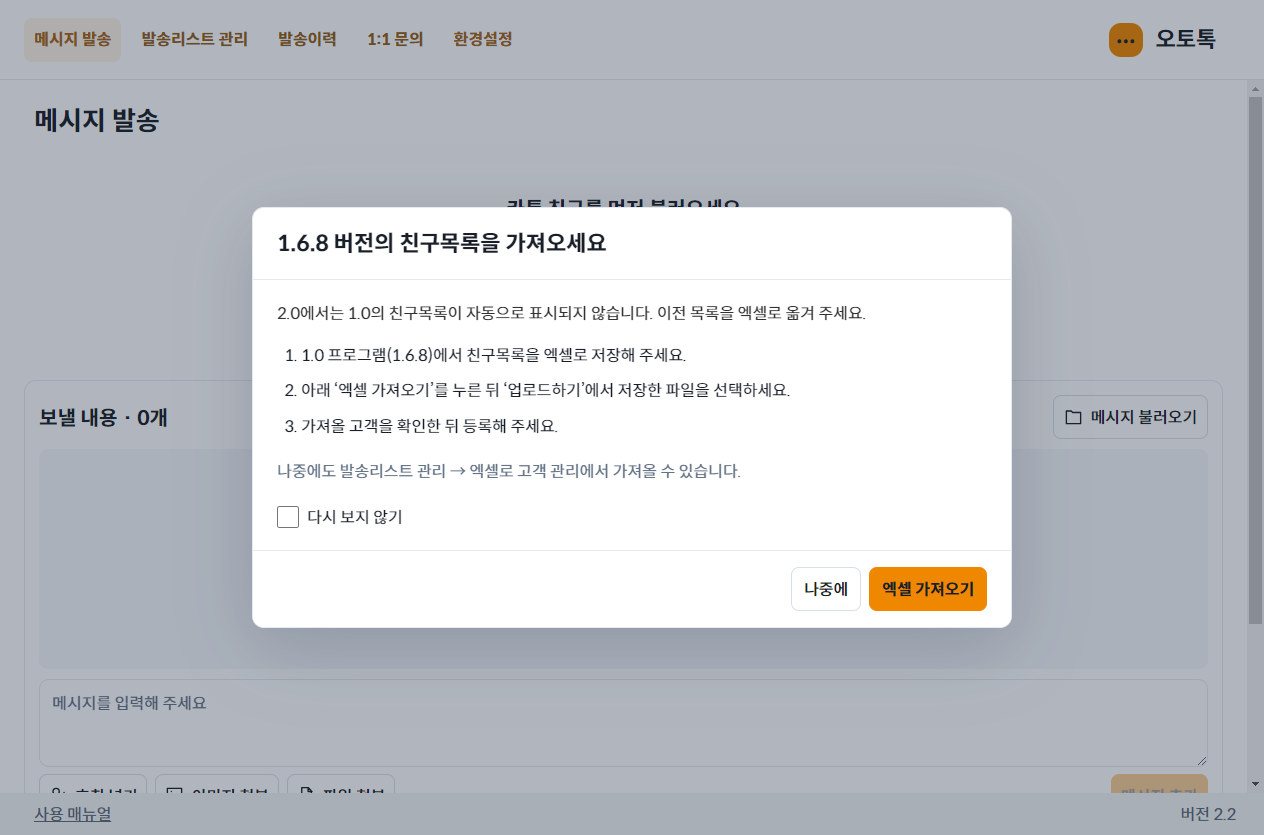Viewport: 1264px width, 835px height.
Task: Open the 환경설정 tab
Action: (x=483, y=40)
